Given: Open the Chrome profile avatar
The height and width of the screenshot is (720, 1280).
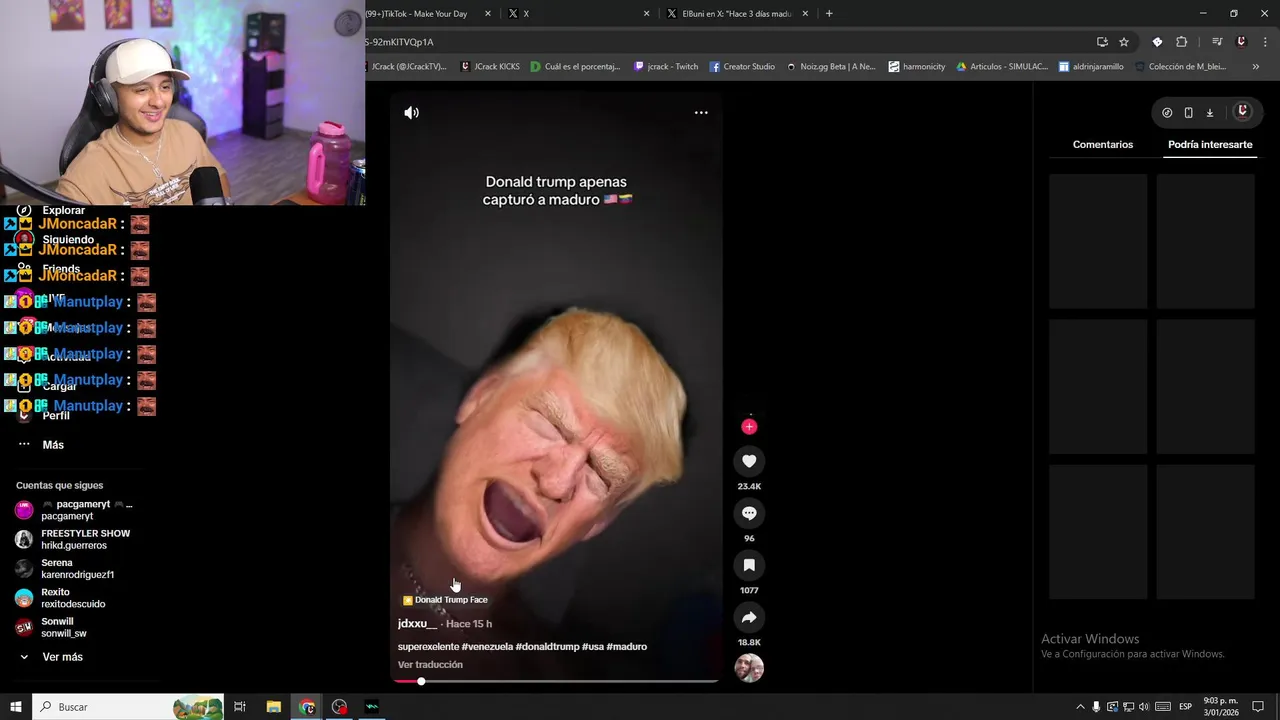Looking at the screenshot, I should click(x=1241, y=42).
